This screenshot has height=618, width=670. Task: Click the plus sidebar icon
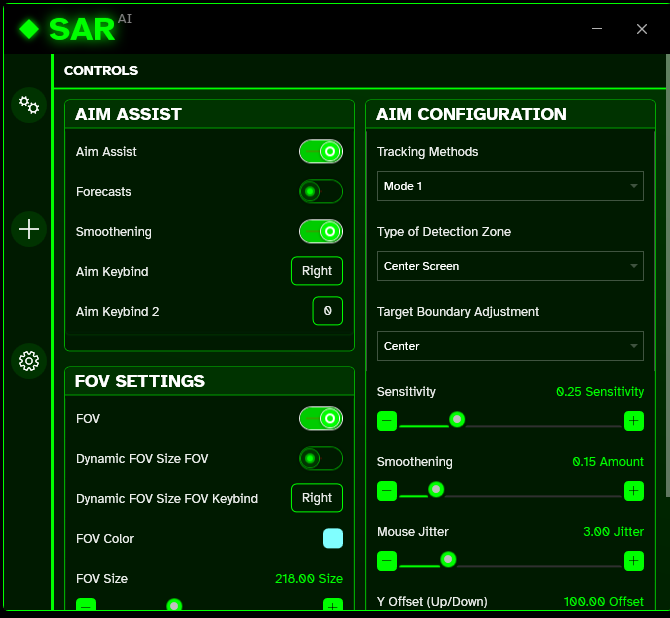pos(29,229)
